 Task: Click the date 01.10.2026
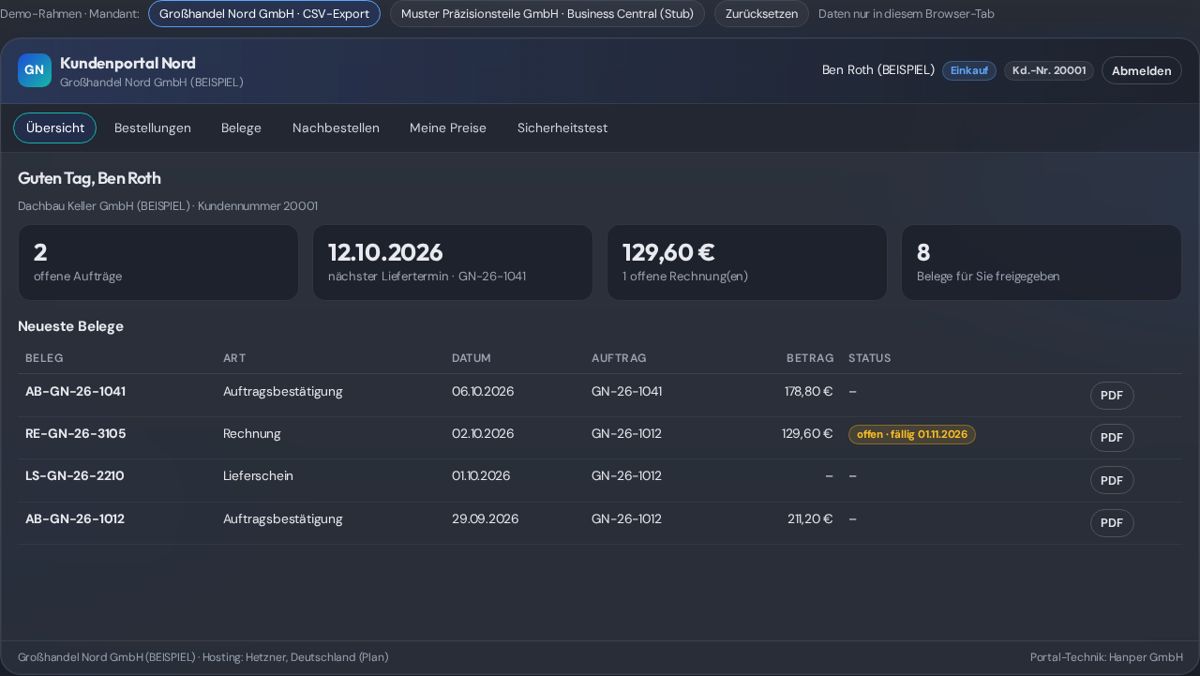click(481, 476)
